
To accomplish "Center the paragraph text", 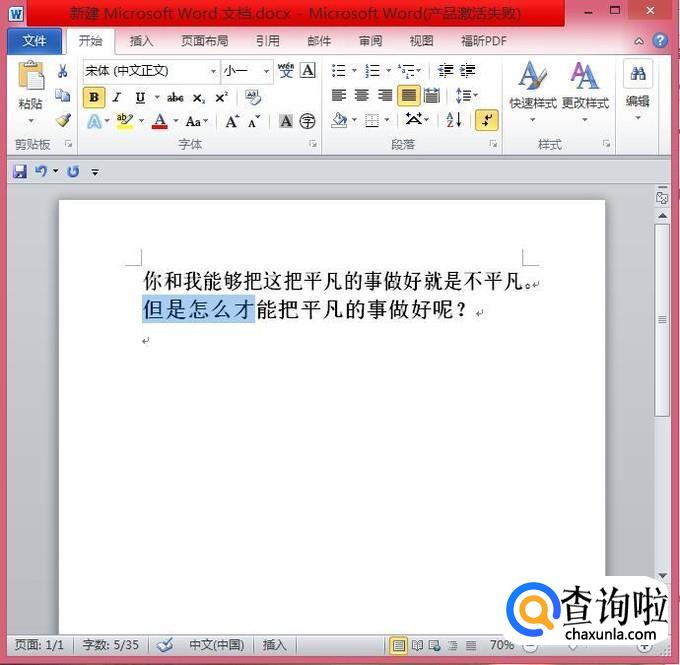I will (362, 95).
